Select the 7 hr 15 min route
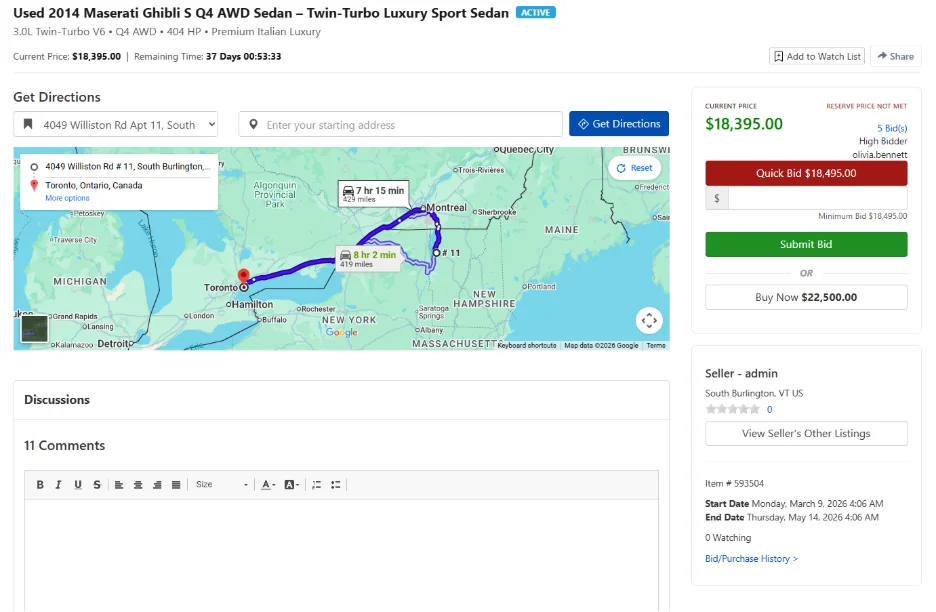 tap(374, 193)
